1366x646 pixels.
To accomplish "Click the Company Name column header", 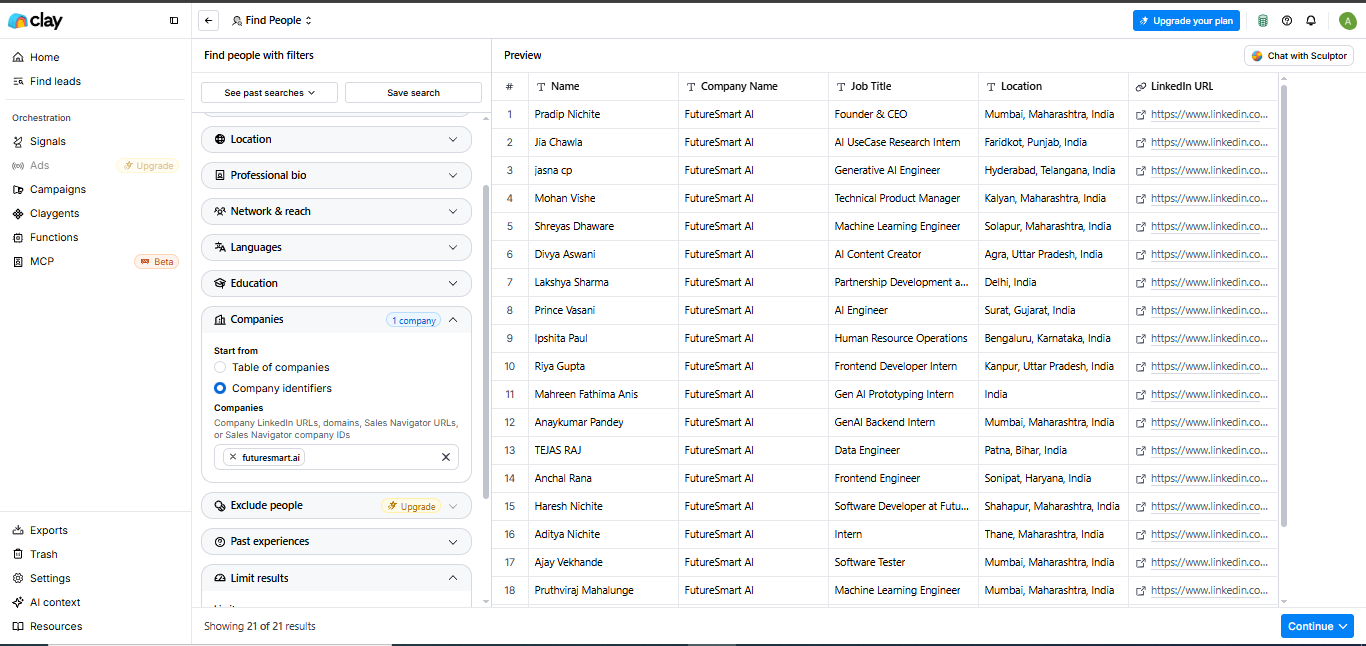I will click(x=753, y=86).
